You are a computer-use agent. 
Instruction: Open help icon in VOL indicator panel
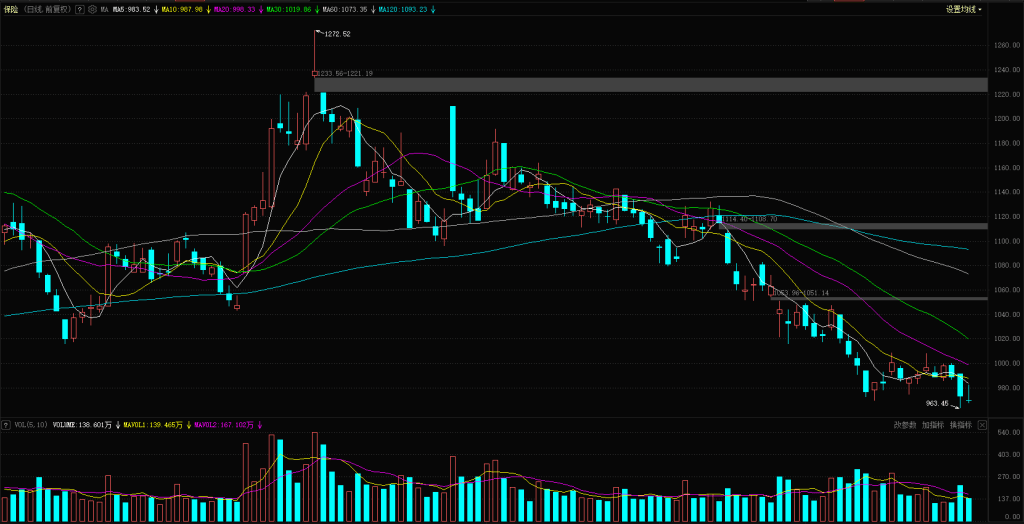(x=6, y=425)
